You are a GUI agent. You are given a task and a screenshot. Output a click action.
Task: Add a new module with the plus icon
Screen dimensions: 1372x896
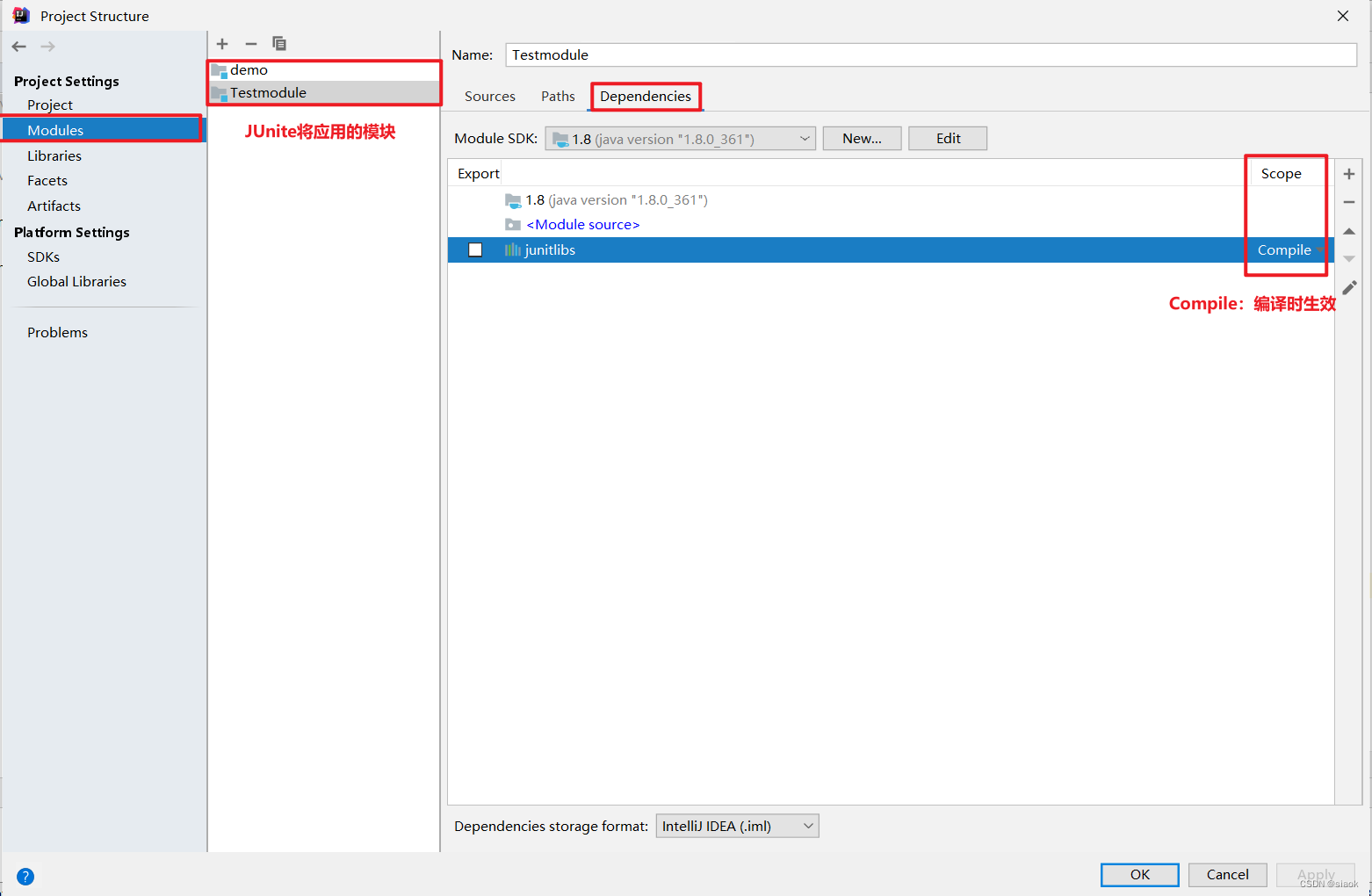pos(222,44)
